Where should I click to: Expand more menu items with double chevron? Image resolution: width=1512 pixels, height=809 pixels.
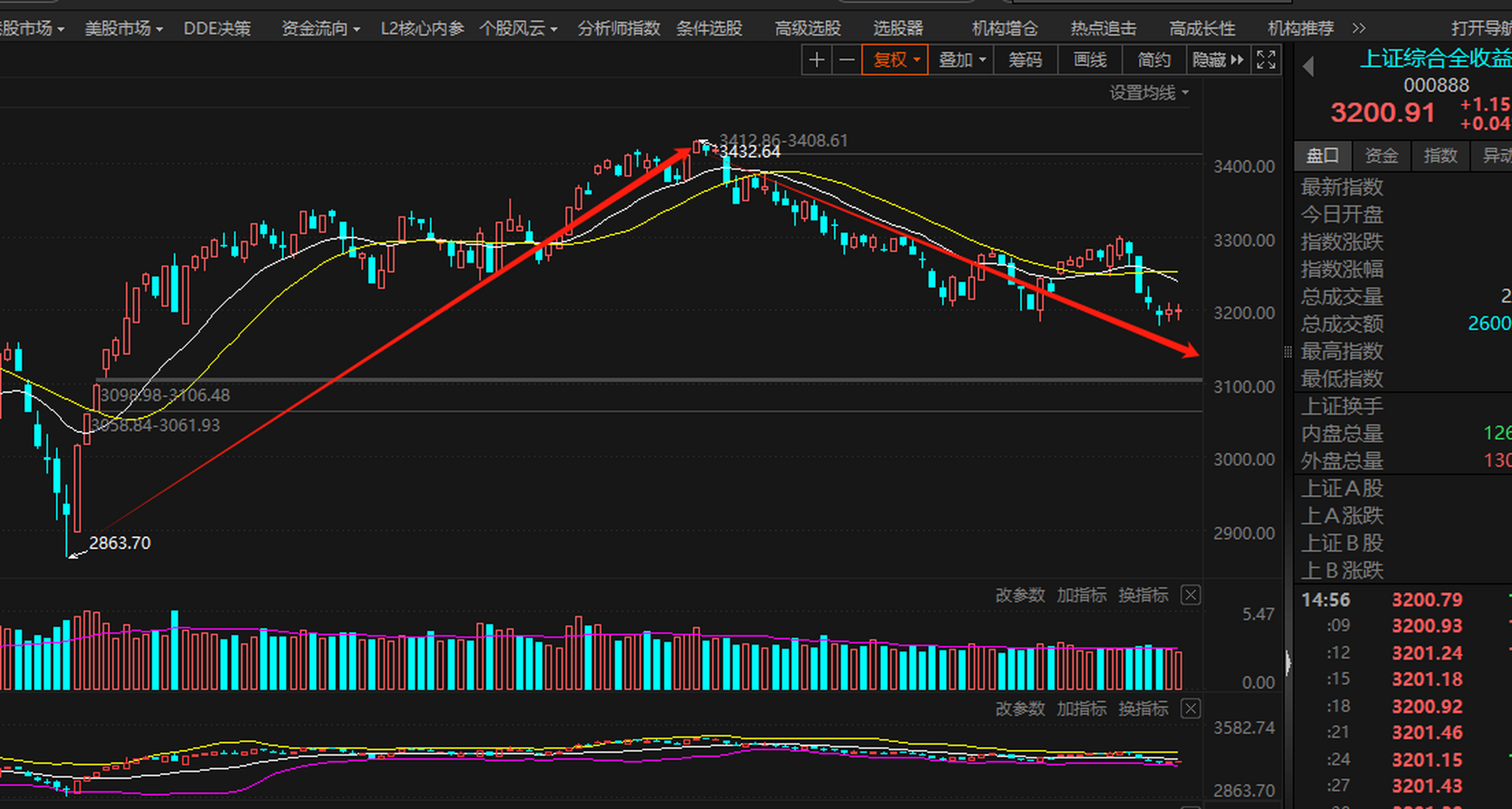pos(1359,28)
